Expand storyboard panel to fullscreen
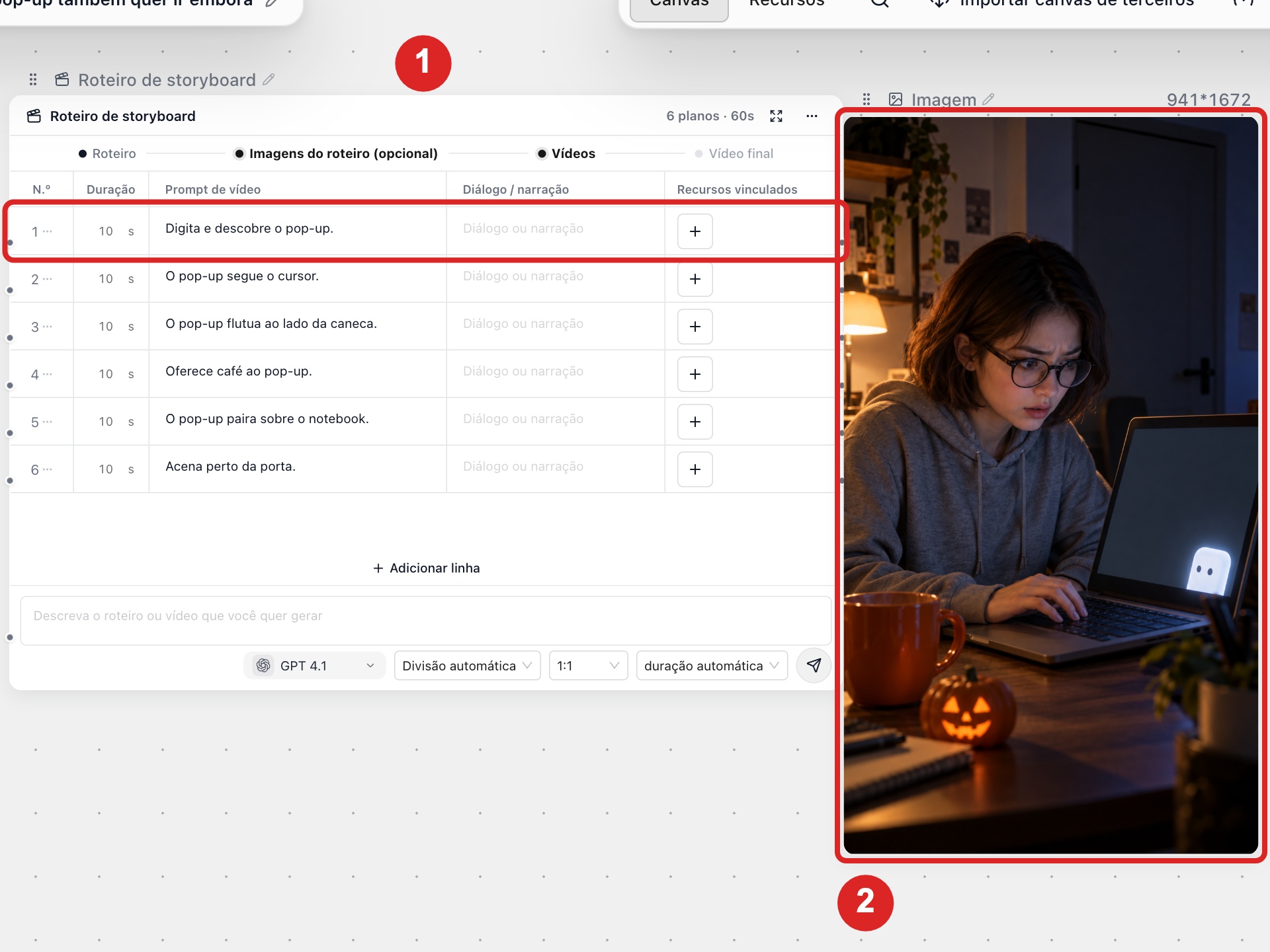 (x=777, y=116)
